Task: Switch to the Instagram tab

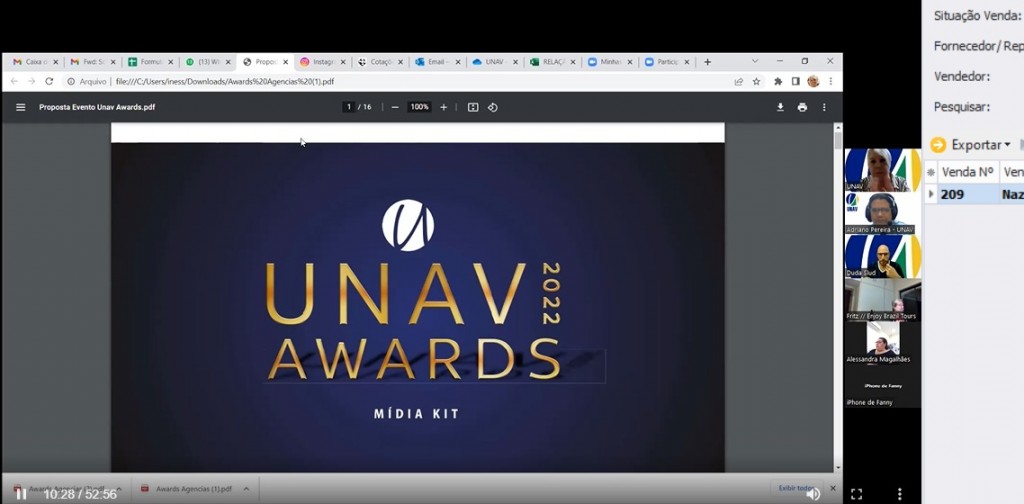Action: (x=322, y=62)
